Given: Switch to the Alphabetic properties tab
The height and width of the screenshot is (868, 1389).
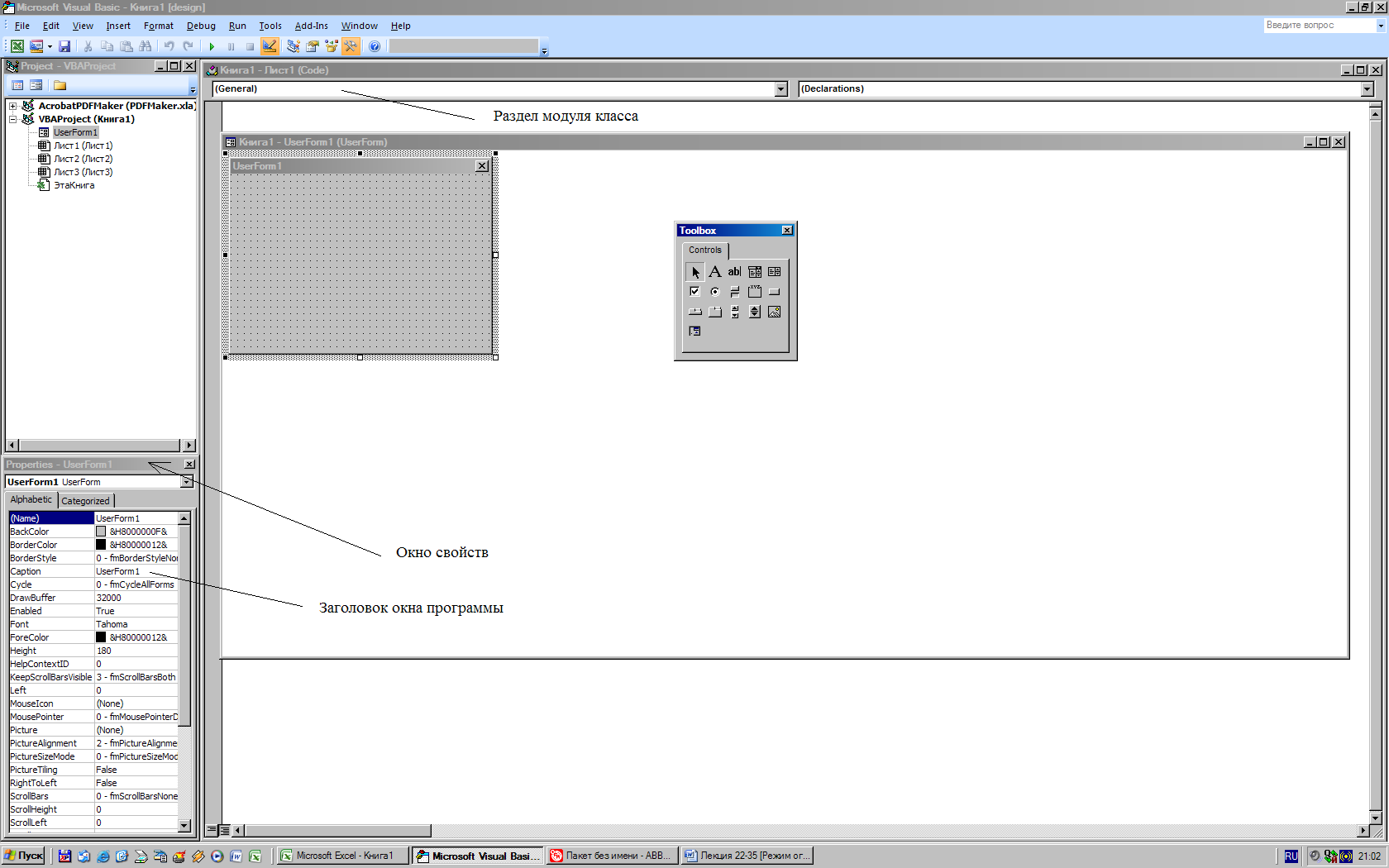Looking at the screenshot, I should point(31,499).
